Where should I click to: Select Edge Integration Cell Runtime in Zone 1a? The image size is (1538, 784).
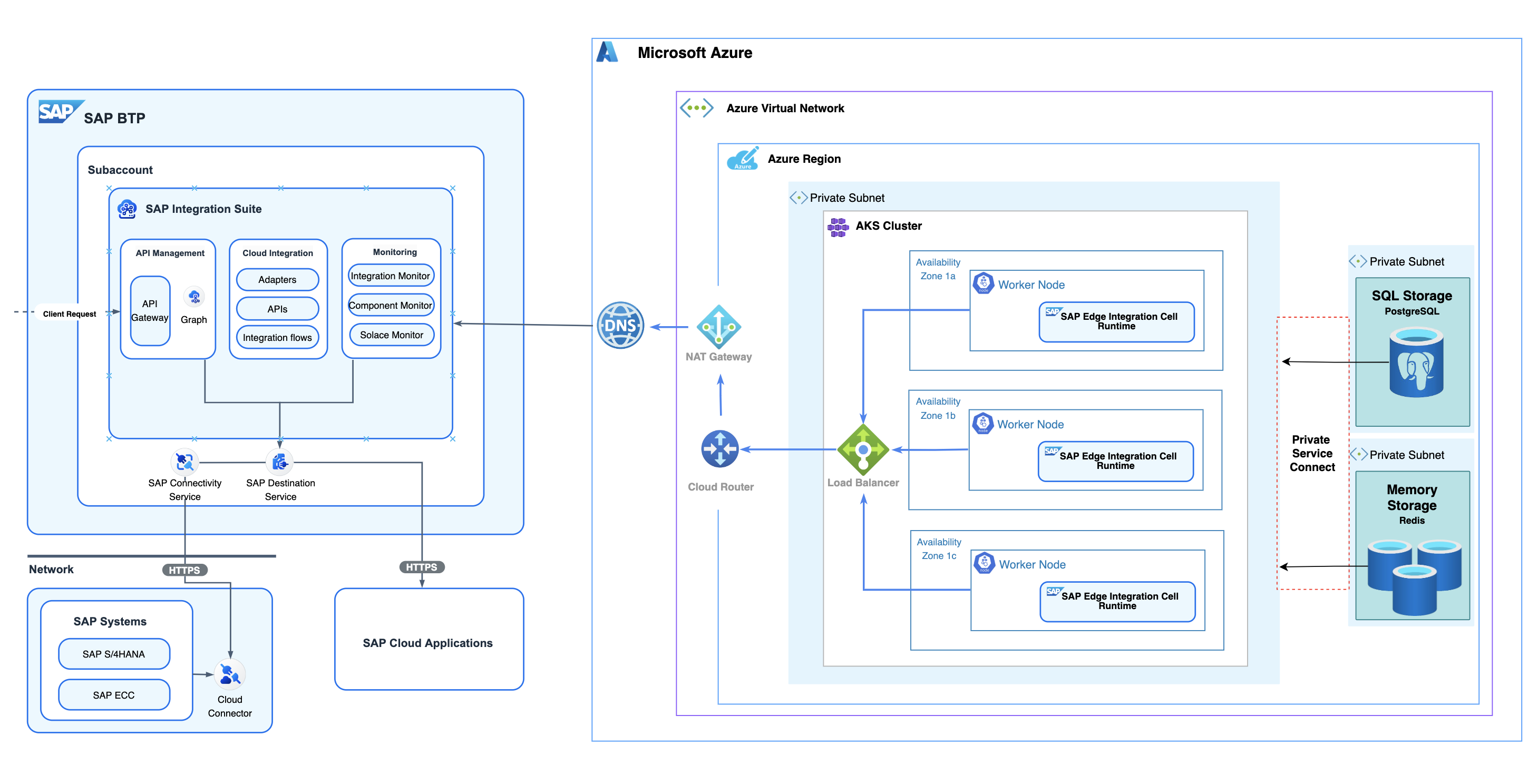point(1116,322)
